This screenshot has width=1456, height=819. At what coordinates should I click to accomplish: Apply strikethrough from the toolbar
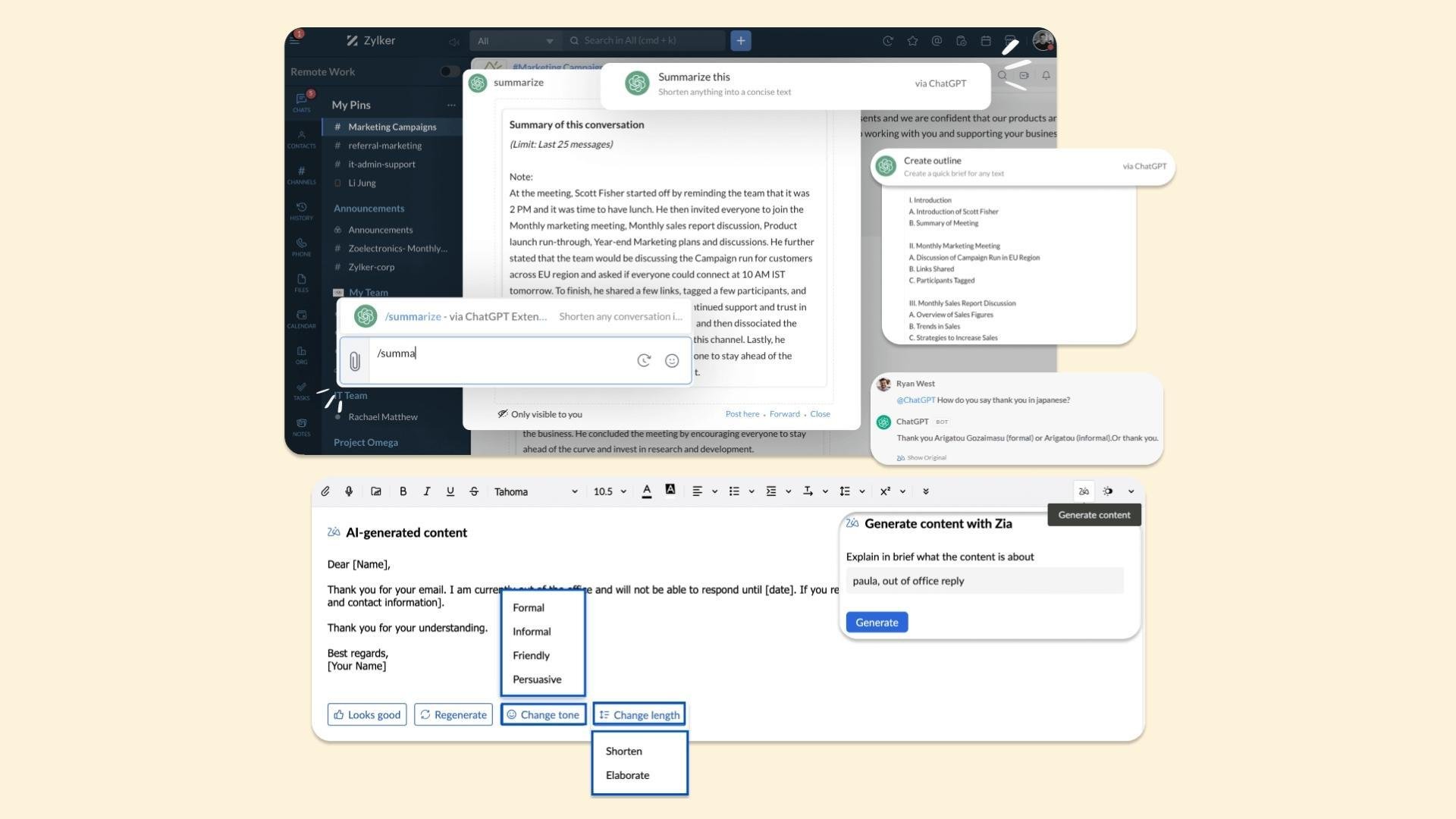[474, 491]
